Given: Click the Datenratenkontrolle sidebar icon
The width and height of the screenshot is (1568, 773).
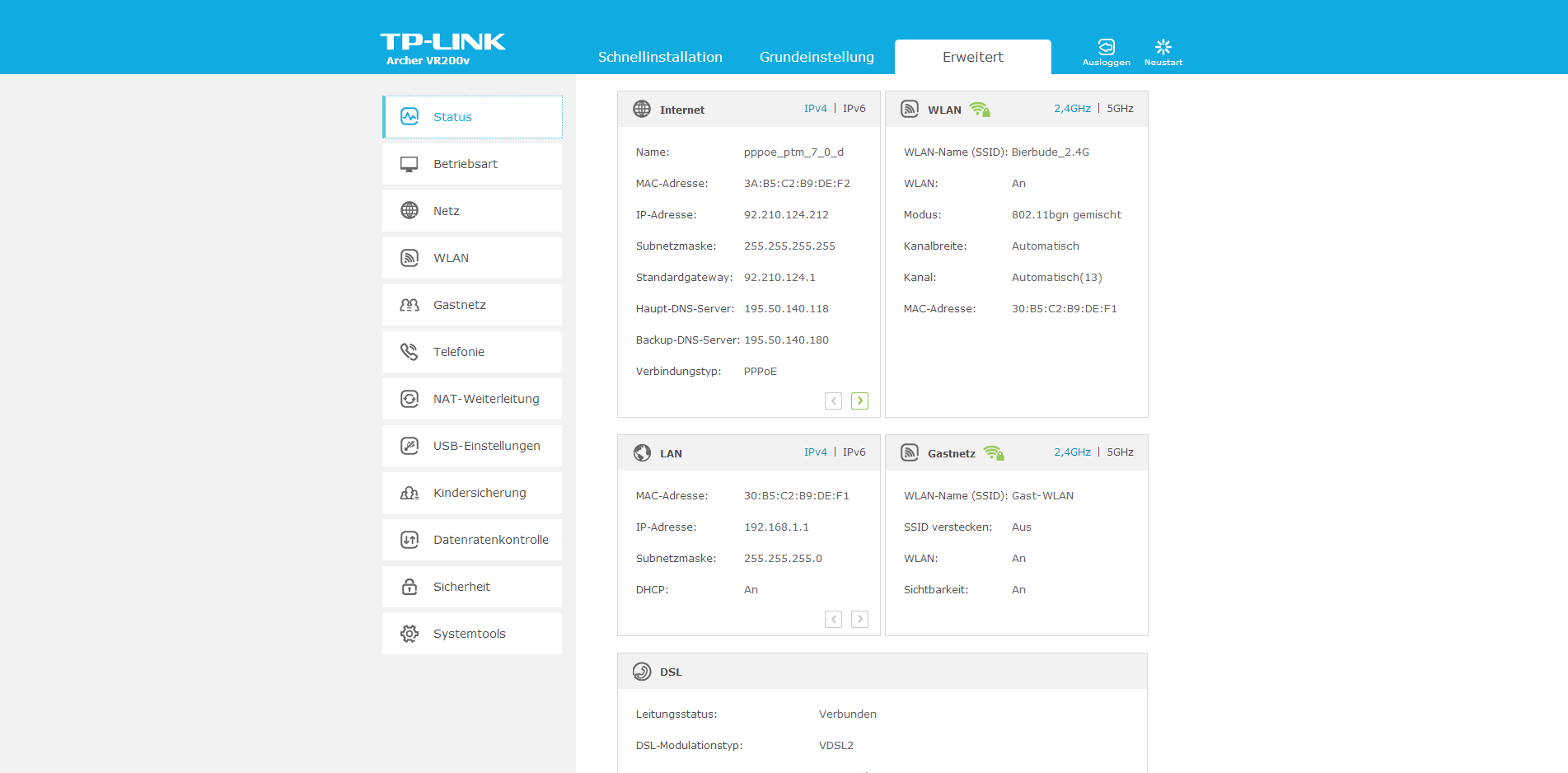Looking at the screenshot, I should click(x=409, y=540).
